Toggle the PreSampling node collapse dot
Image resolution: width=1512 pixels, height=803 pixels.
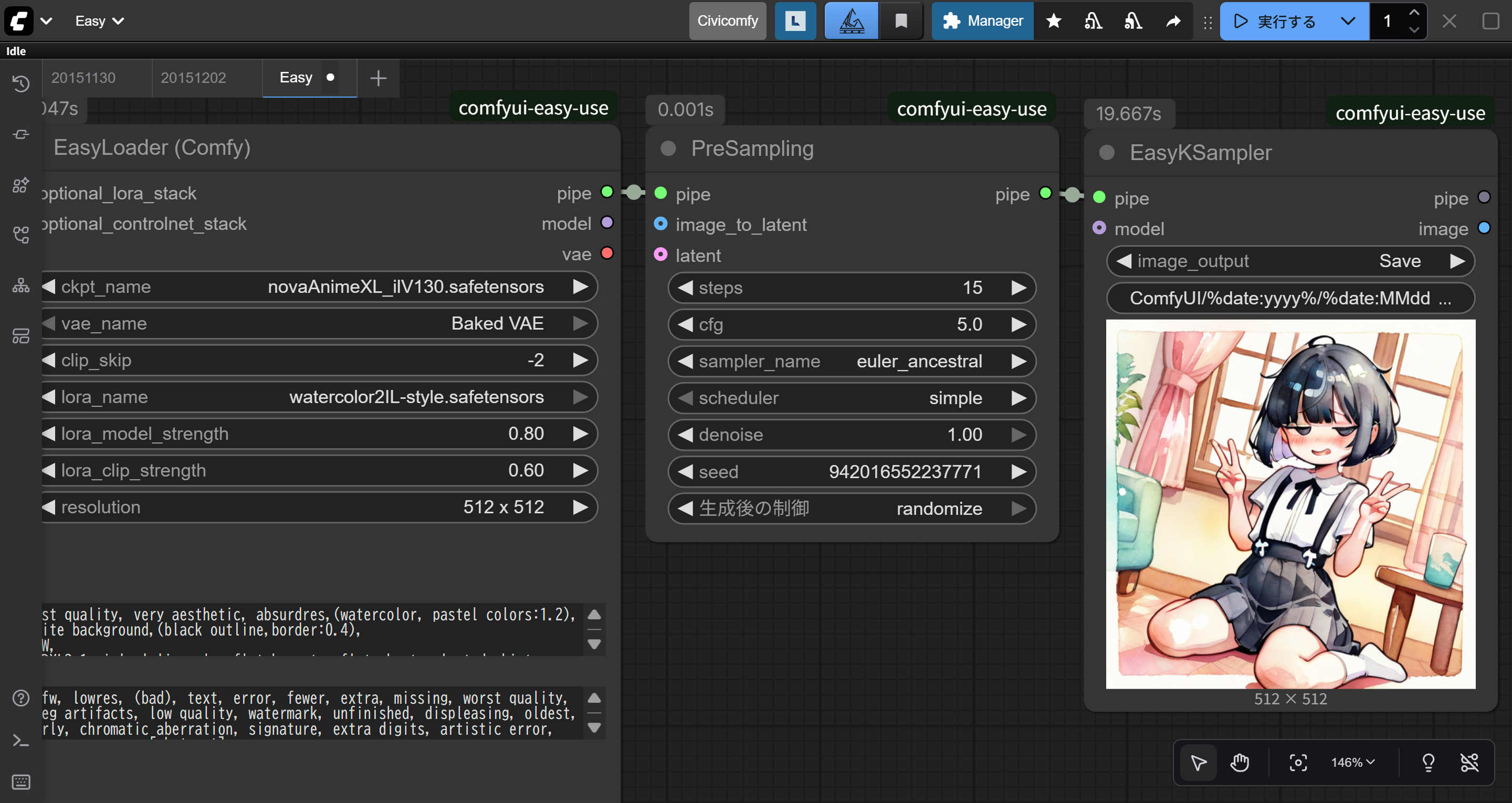coord(668,149)
